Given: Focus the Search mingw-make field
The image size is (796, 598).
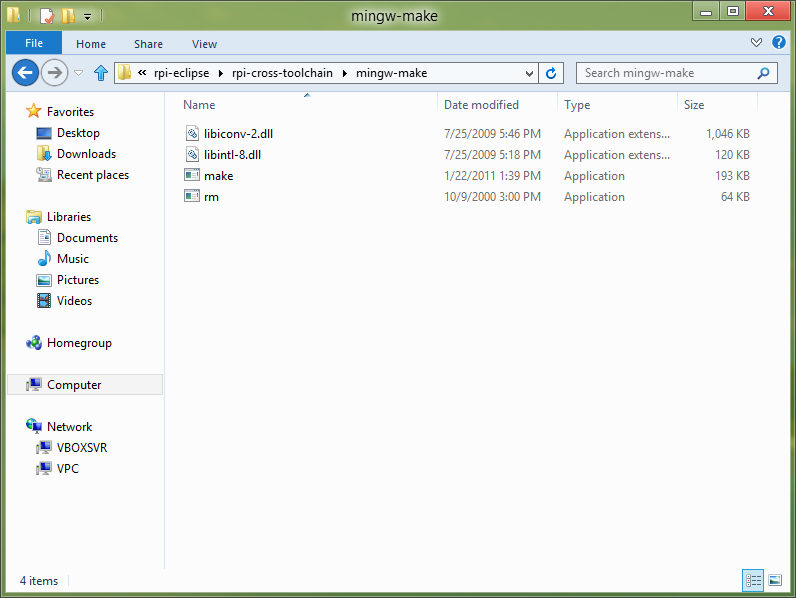Looking at the screenshot, I should click(676, 73).
